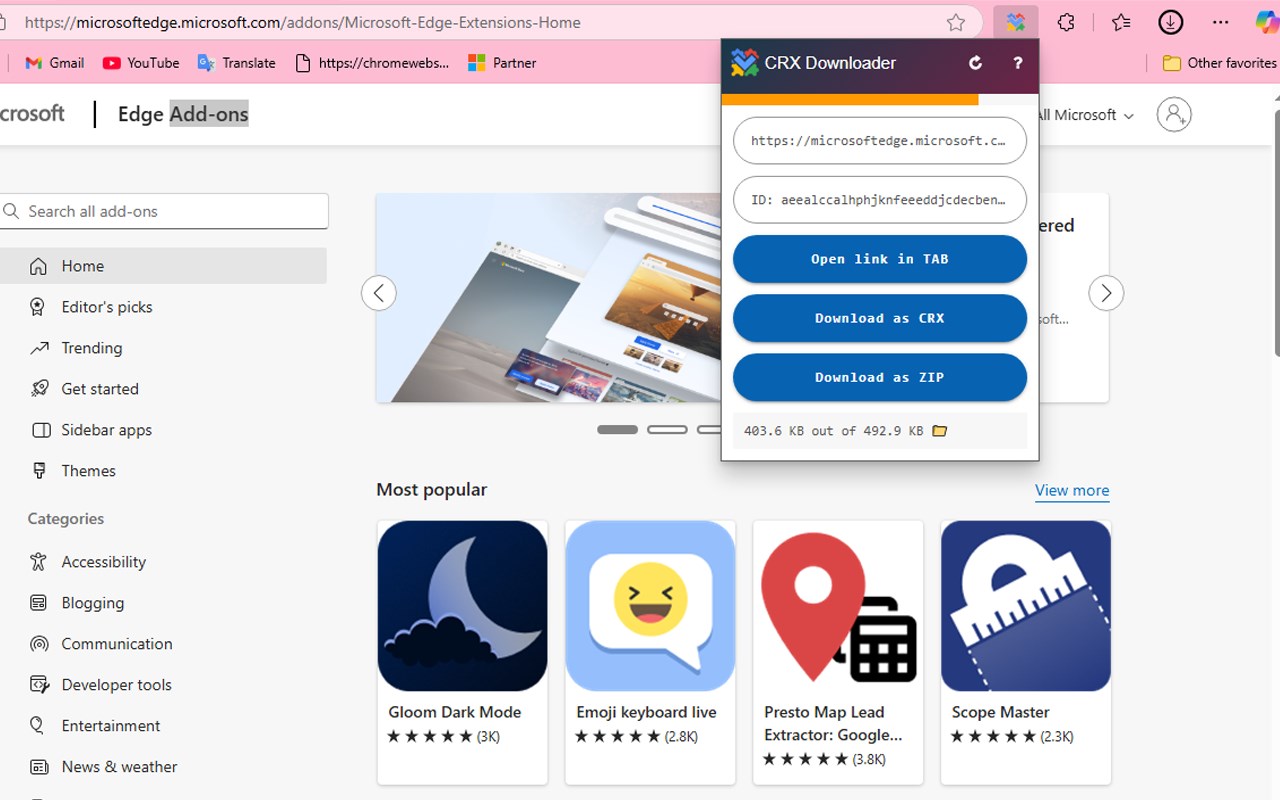Click the Emoji keyboard live title
Image resolution: width=1280 pixels, height=800 pixels.
pos(647,712)
